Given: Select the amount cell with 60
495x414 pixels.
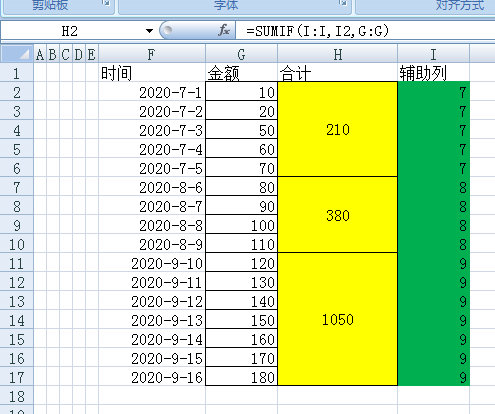Looking at the screenshot, I should tap(241, 148).
